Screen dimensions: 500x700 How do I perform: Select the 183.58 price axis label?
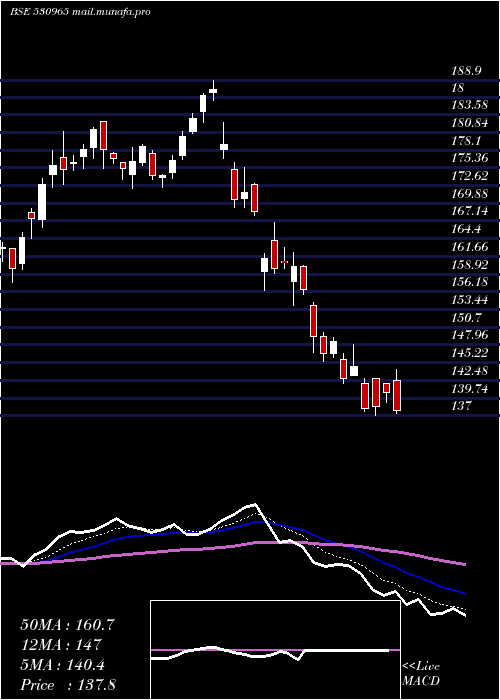[470, 105]
